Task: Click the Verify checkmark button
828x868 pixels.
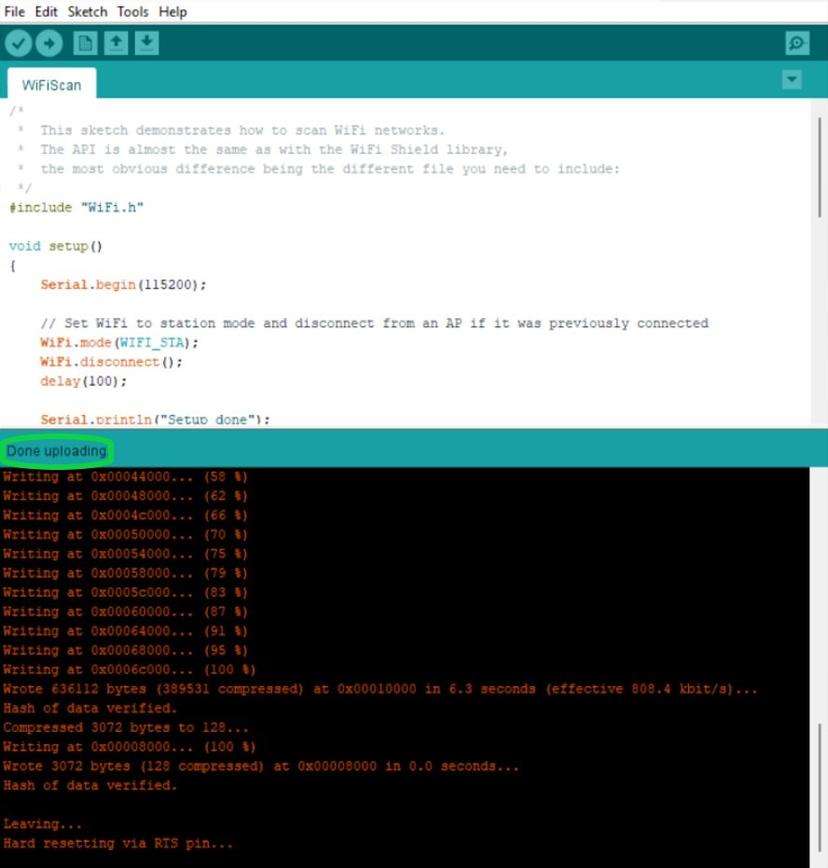Action: point(18,43)
